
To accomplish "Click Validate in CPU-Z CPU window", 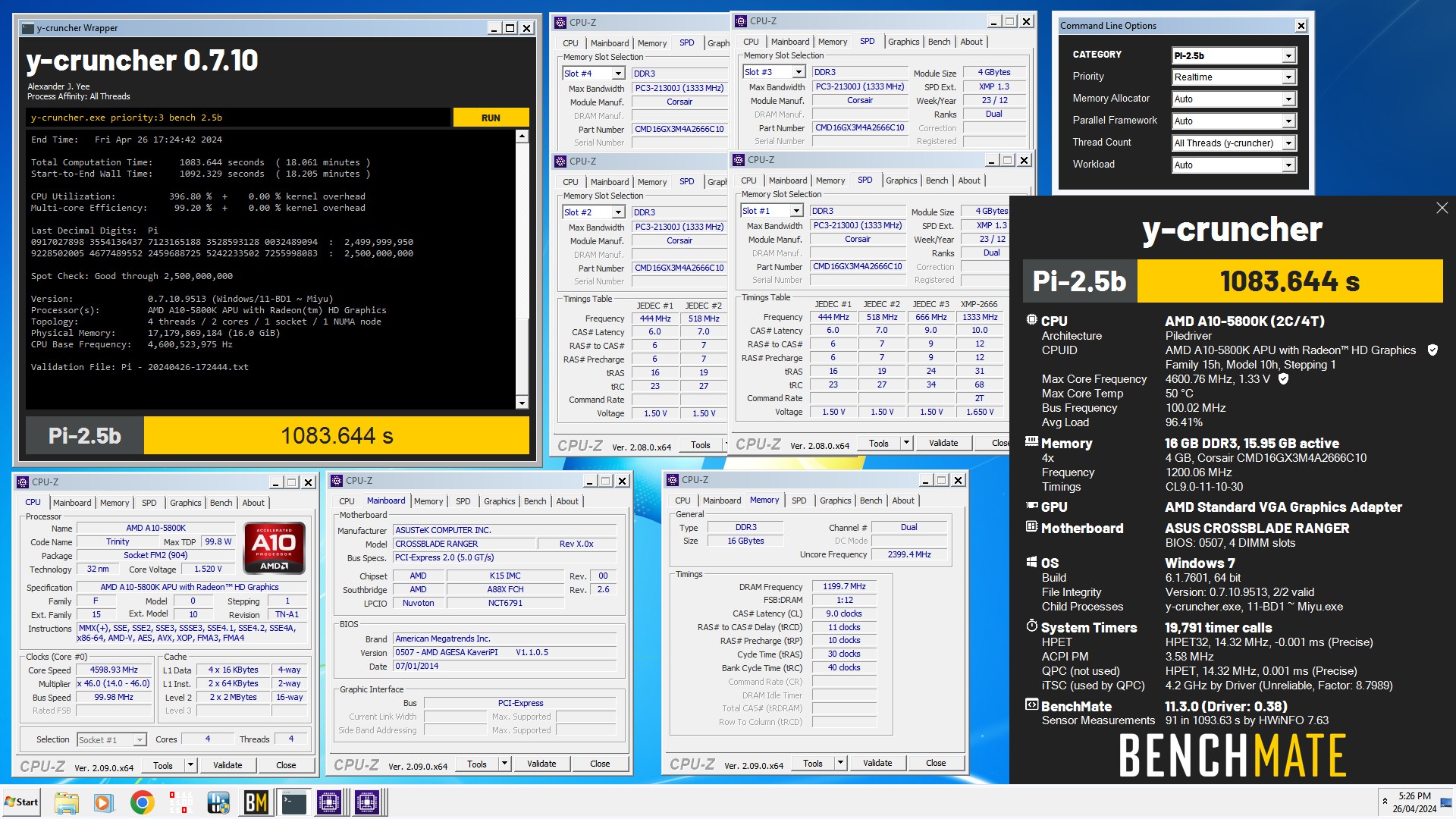I will tap(227, 765).
